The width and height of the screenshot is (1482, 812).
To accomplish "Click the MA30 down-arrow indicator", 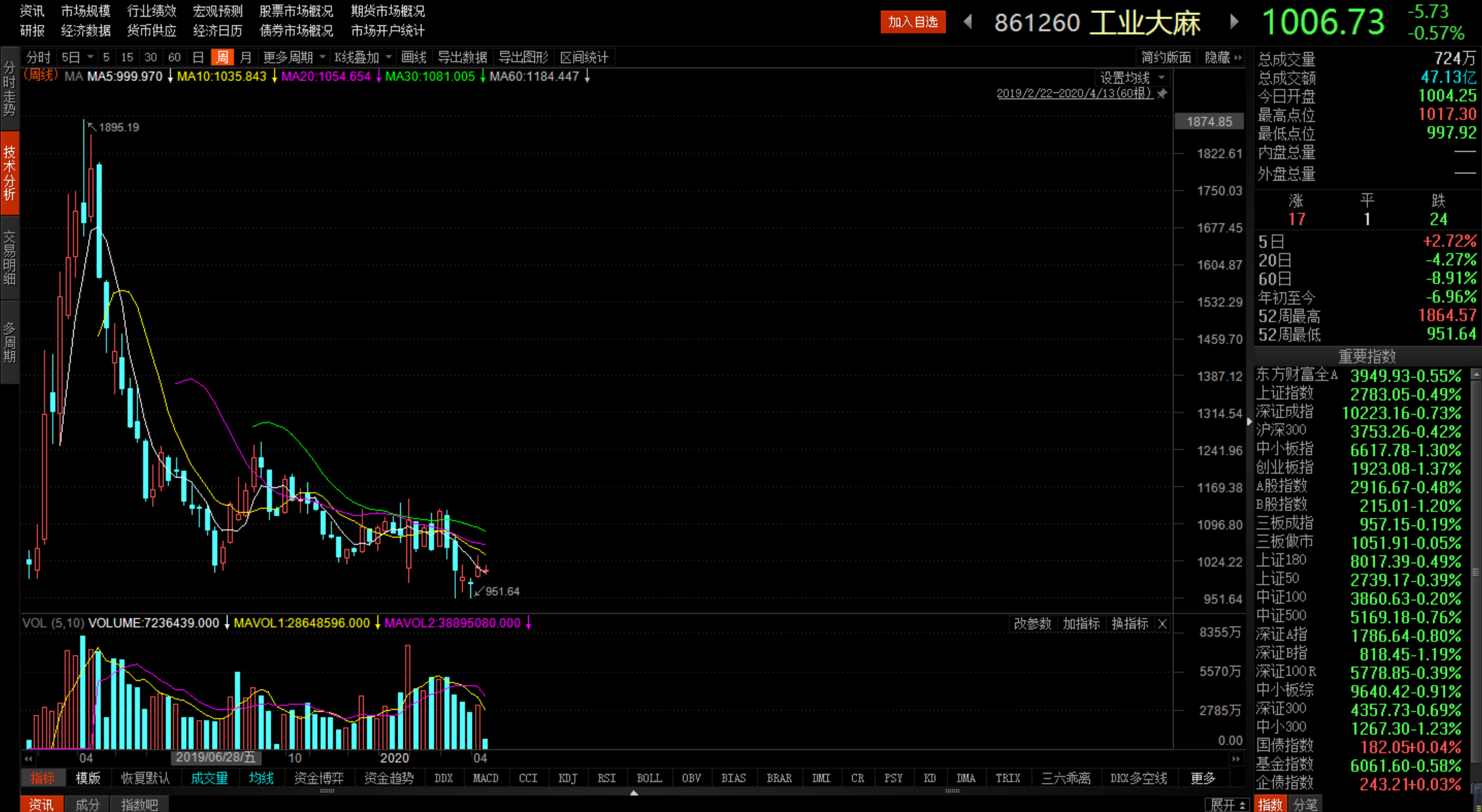I will click(x=483, y=76).
